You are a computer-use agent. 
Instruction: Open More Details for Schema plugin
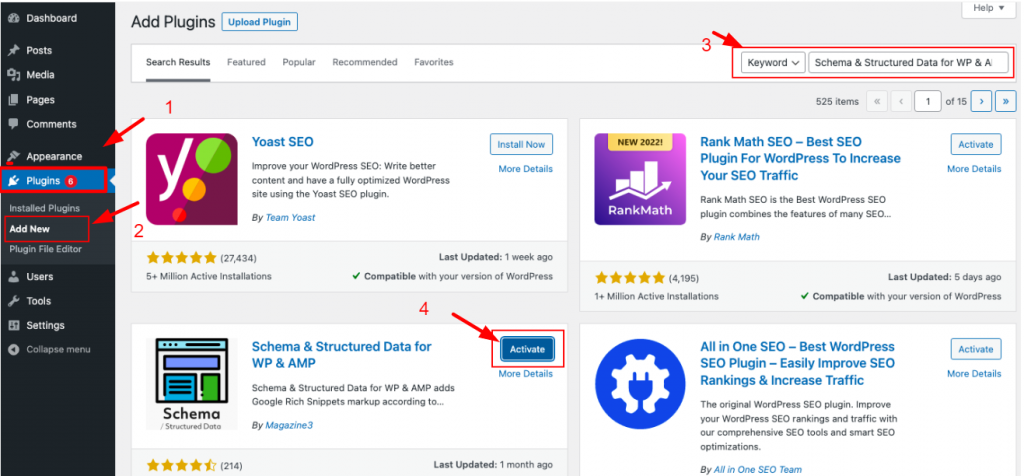coord(525,374)
